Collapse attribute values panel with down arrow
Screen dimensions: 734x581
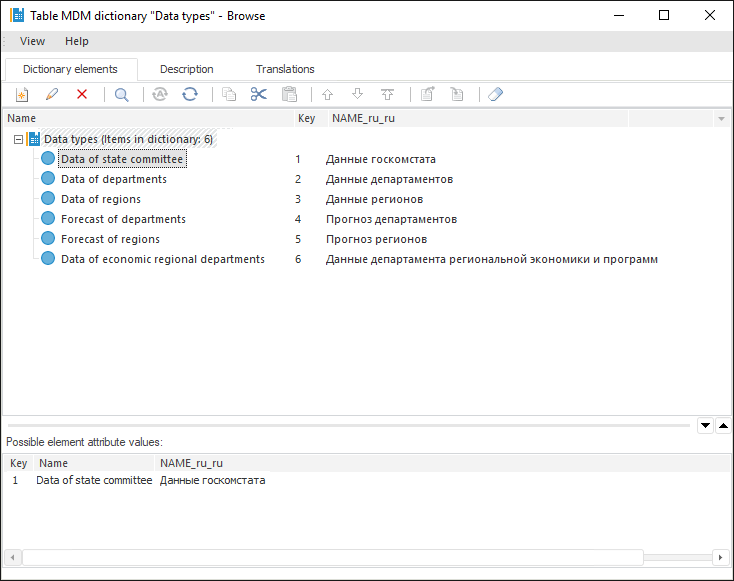705,426
